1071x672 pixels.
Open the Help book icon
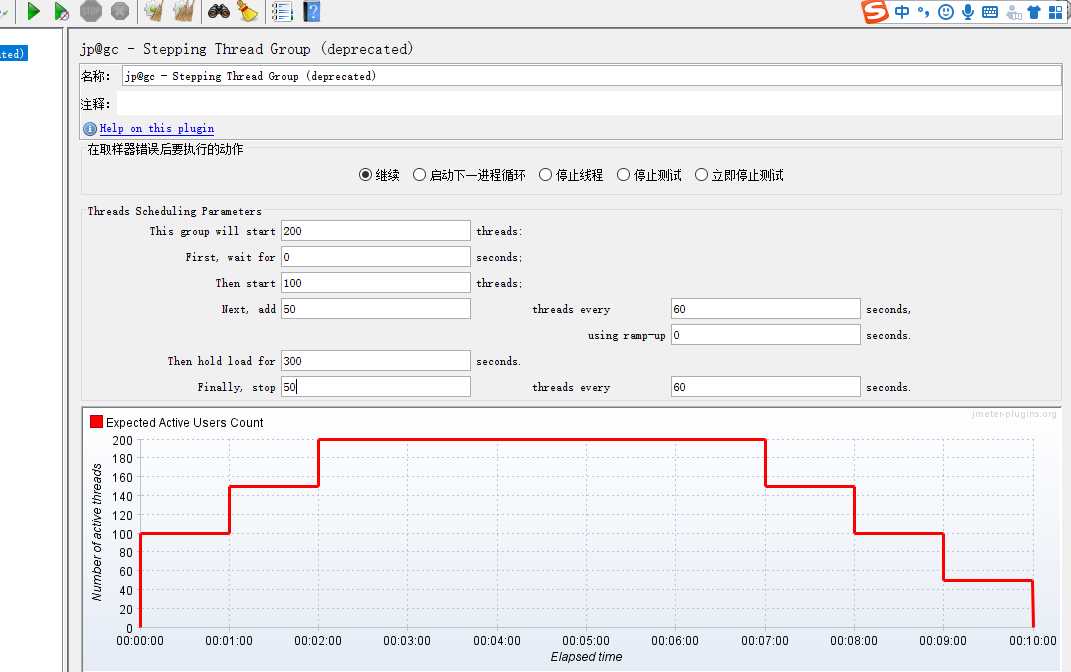coord(311,11)
